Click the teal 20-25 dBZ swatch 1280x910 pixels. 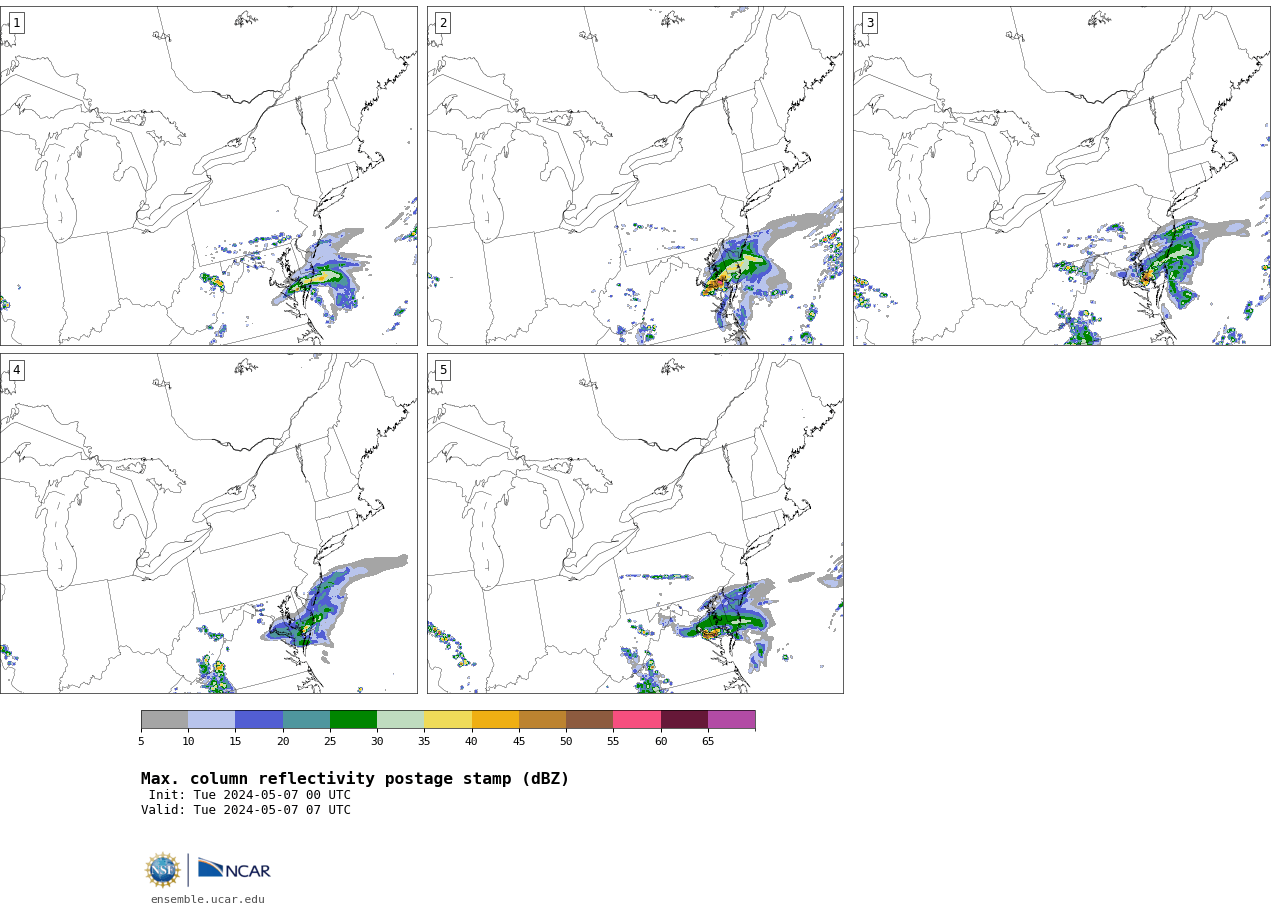click(x=306, y=720)
